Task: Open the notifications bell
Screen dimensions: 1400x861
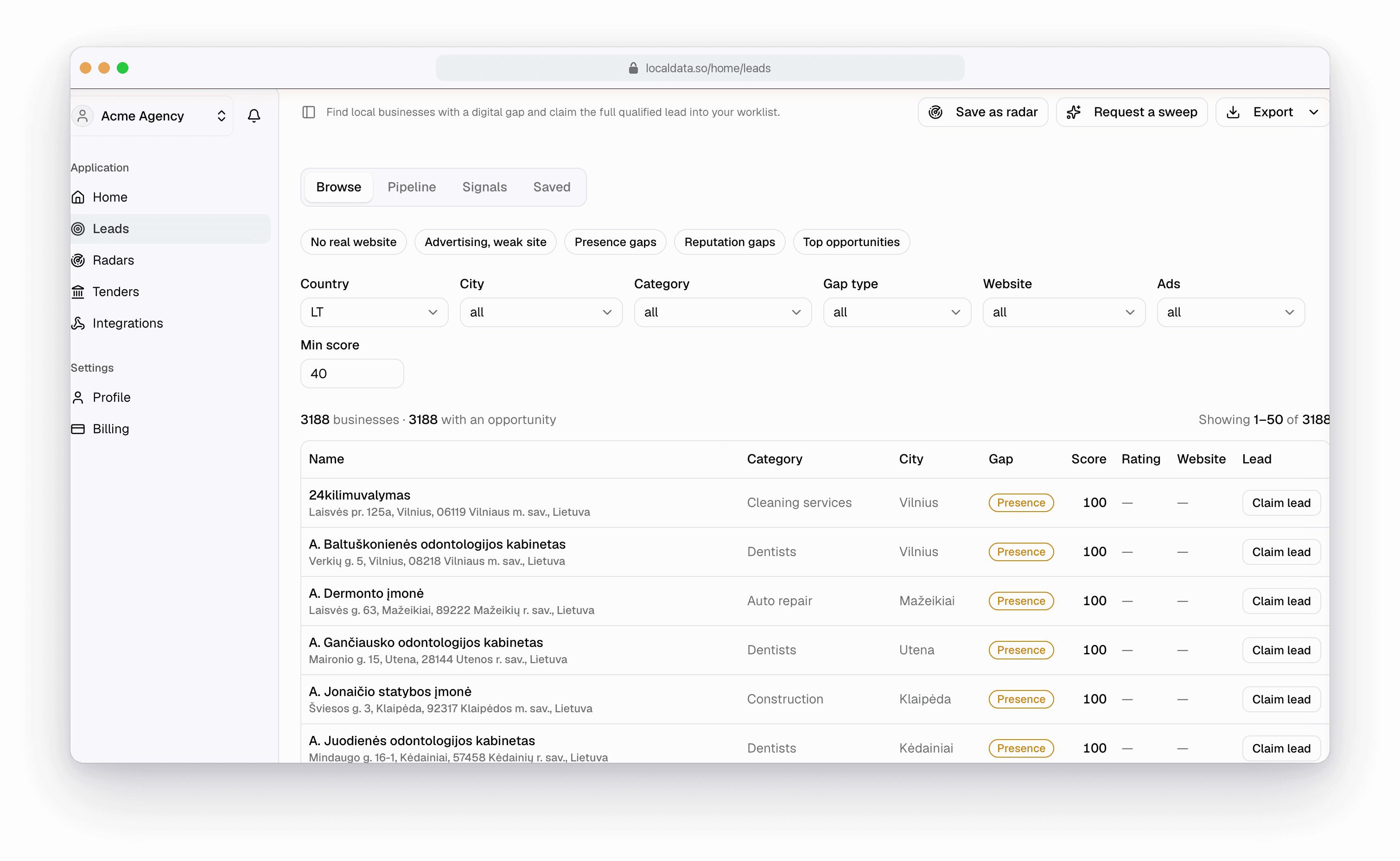Action: [x=254, y=115]
